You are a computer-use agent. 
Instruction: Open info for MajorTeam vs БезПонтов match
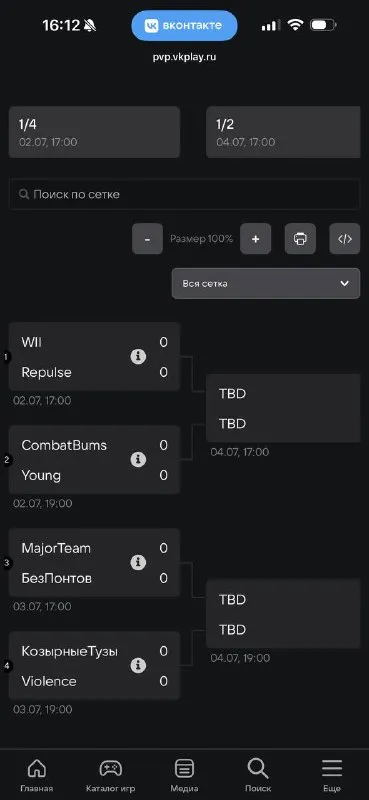point(138,563)
